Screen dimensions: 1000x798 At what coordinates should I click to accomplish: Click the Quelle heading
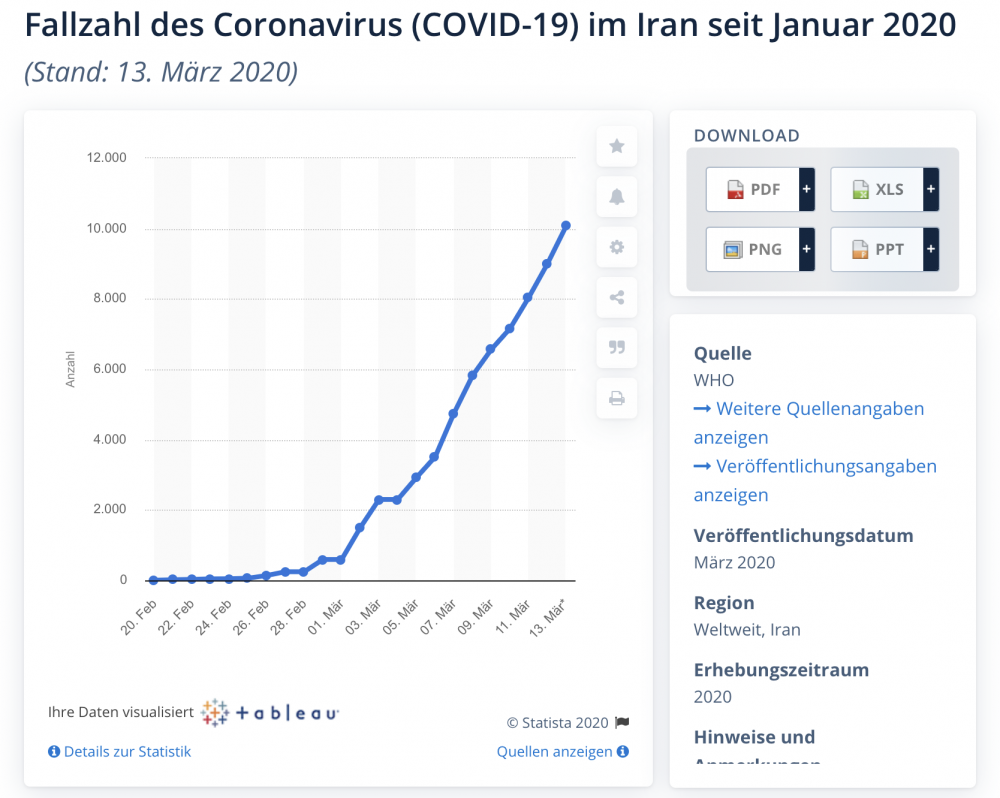point(723,353)
